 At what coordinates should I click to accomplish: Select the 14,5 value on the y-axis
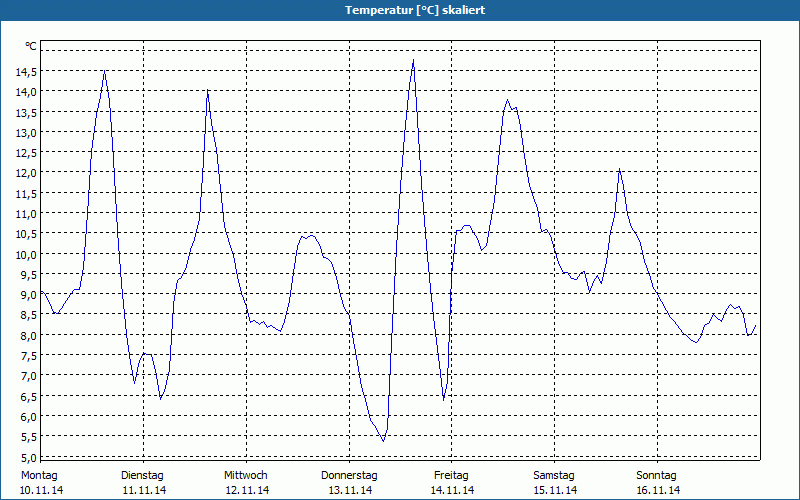27,71
